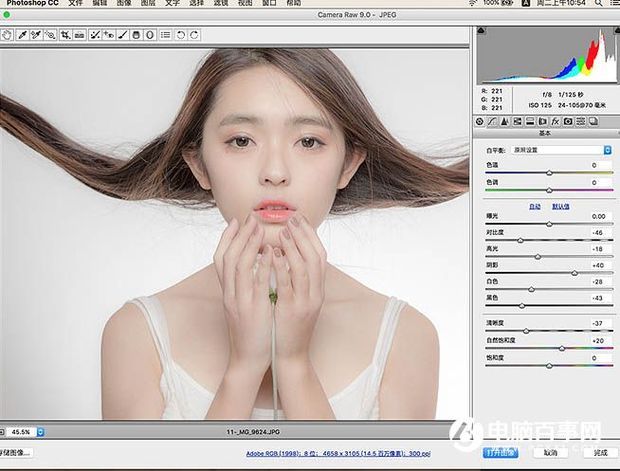This screenshot has width=620, height=471.
Task: Switch to the Basic panel tab
Action: coord(479,122)
